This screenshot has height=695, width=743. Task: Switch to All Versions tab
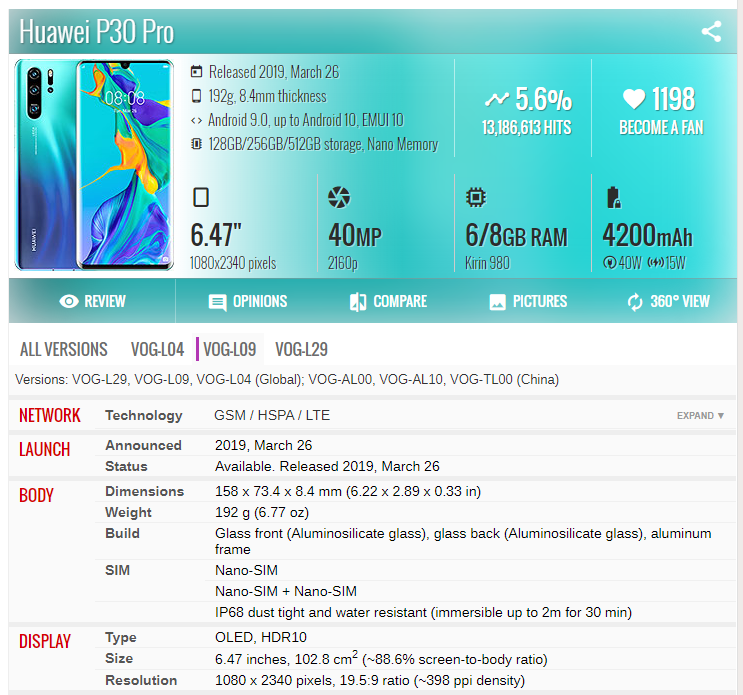pyautogui.click(x=64, y=349)
